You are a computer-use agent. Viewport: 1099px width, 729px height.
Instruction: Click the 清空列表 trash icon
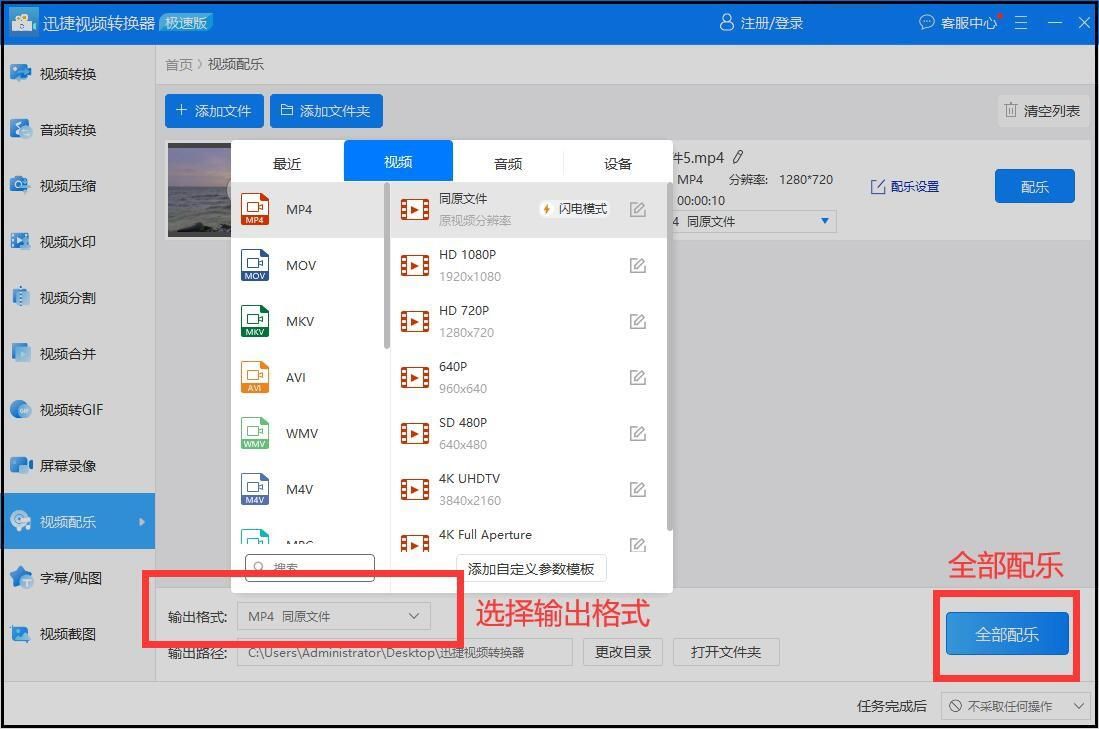(1011, 111)
